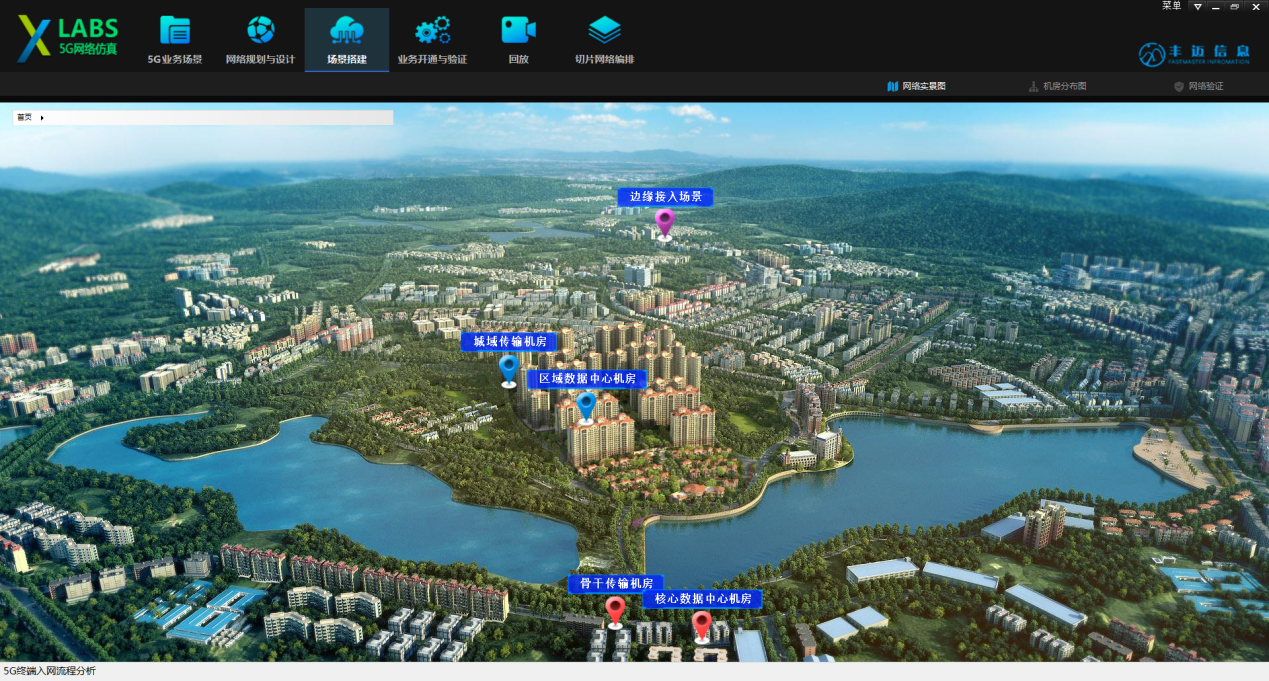The image size is (1269, 681).
Task: Open the 业务开通与验证 gears icon
Action: coord(432,31)
